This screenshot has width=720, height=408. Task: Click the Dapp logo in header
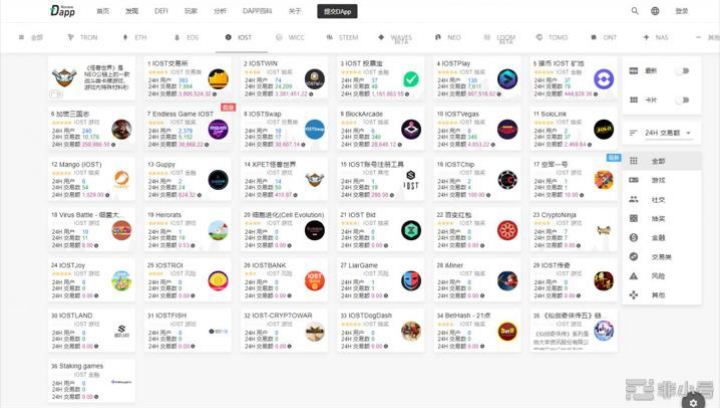coord(62,11)
